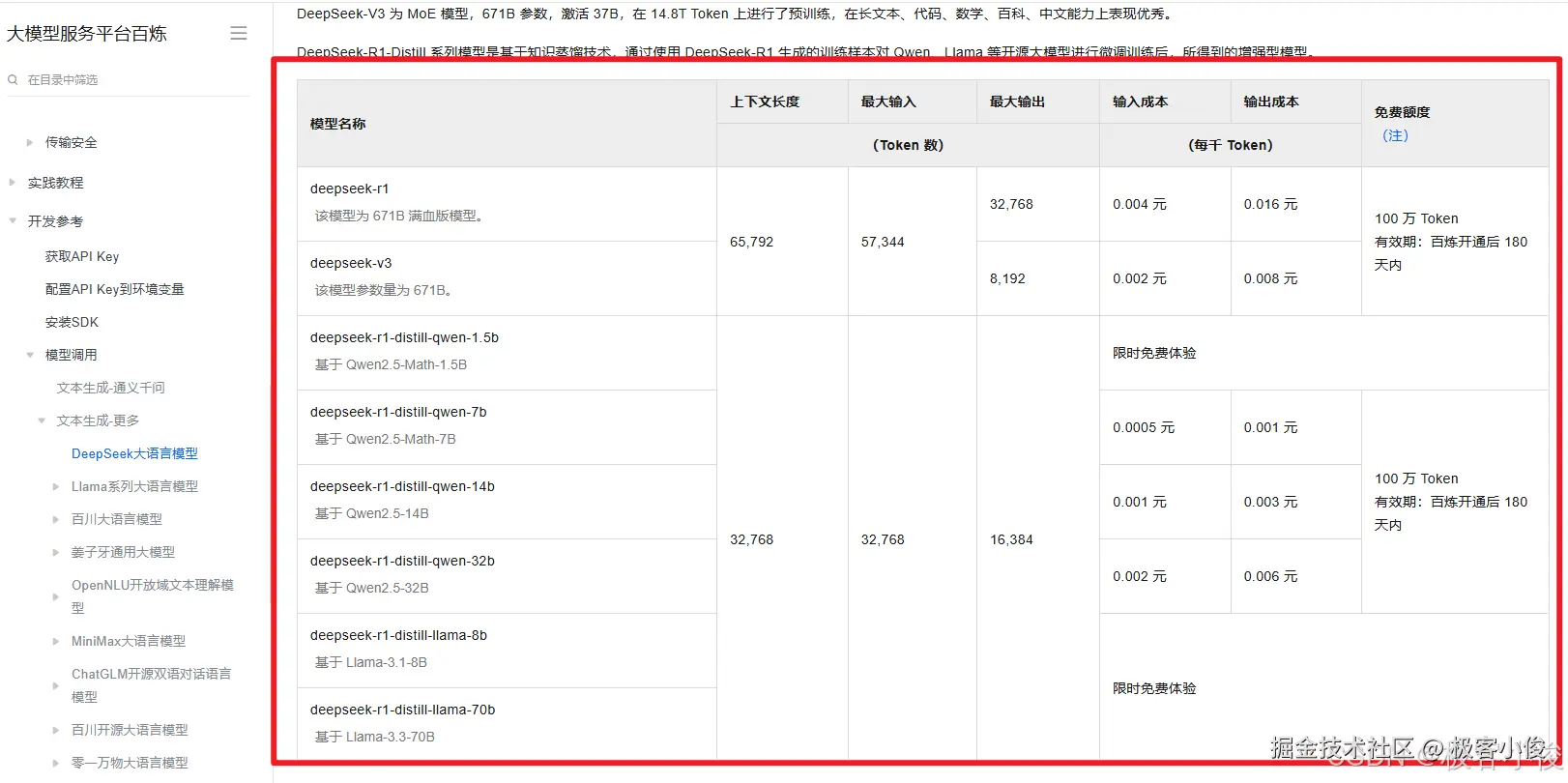
Task: Open DeepSeek大语言模型 page
Action: point(134,453)
